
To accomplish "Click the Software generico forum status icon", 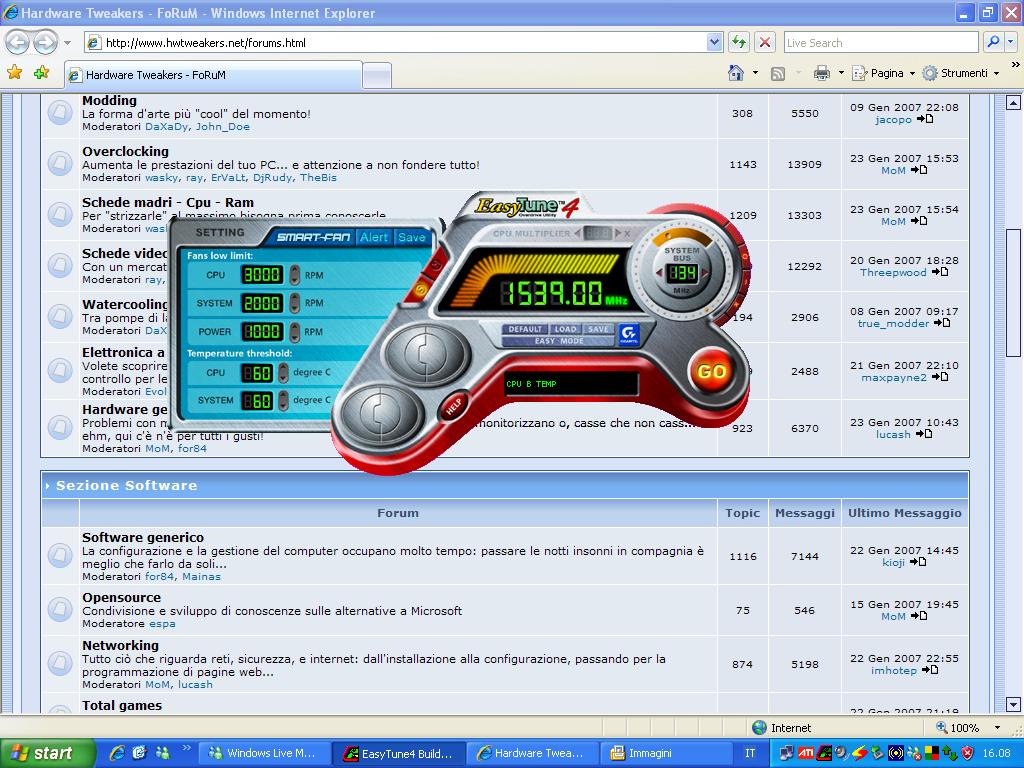I will (60, 556).
